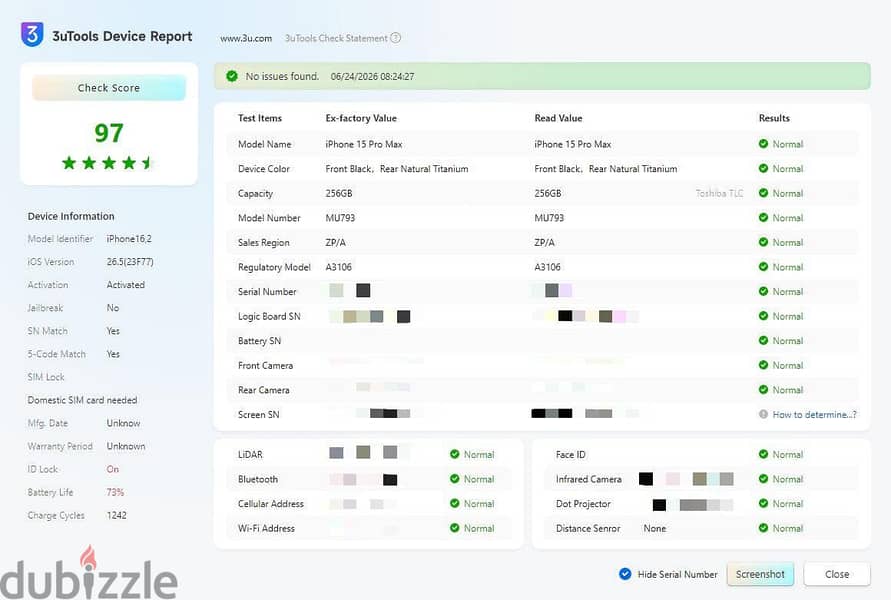Click the Normal check icon for Serial Number
Screen dimensions: 891x600
coord(763,291)
